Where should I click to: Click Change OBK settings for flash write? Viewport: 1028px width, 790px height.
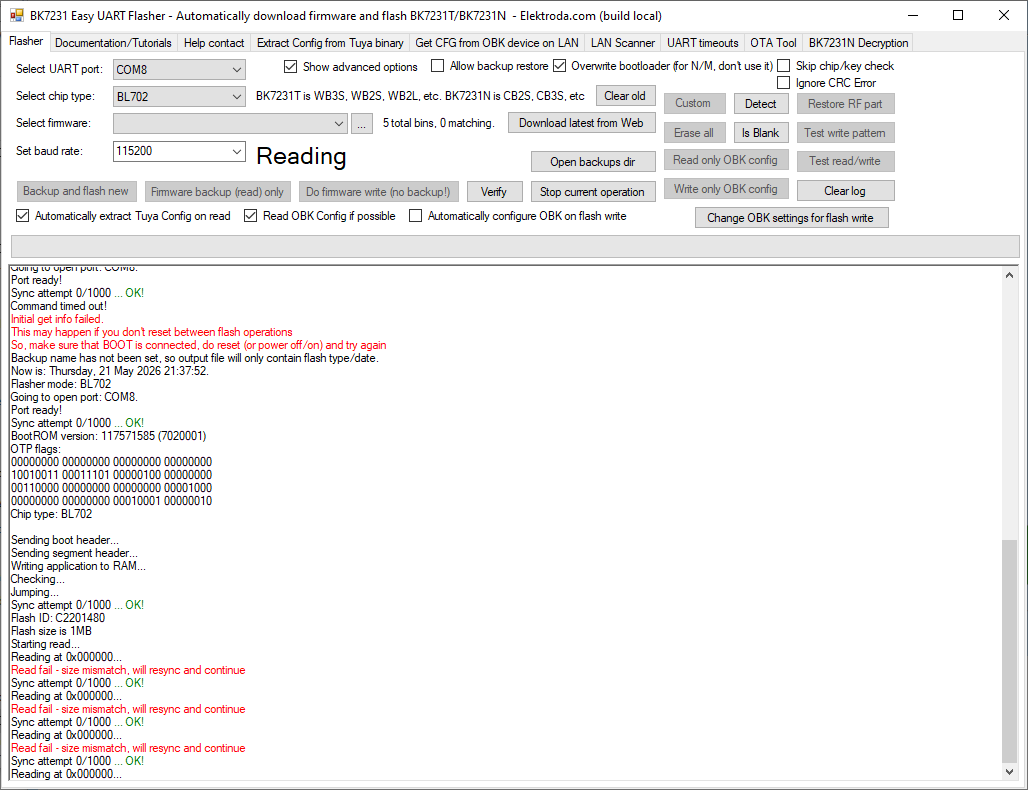click(791, 218)
